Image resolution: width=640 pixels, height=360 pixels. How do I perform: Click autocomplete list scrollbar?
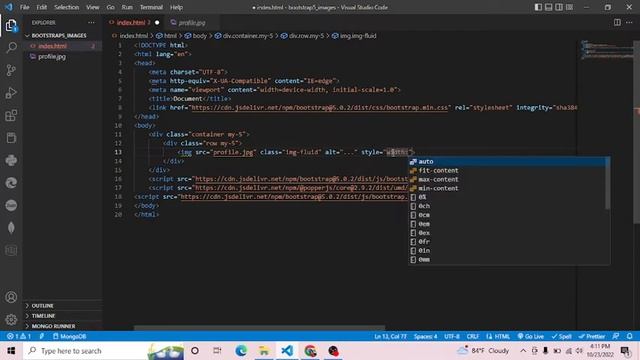pos(608,184)
